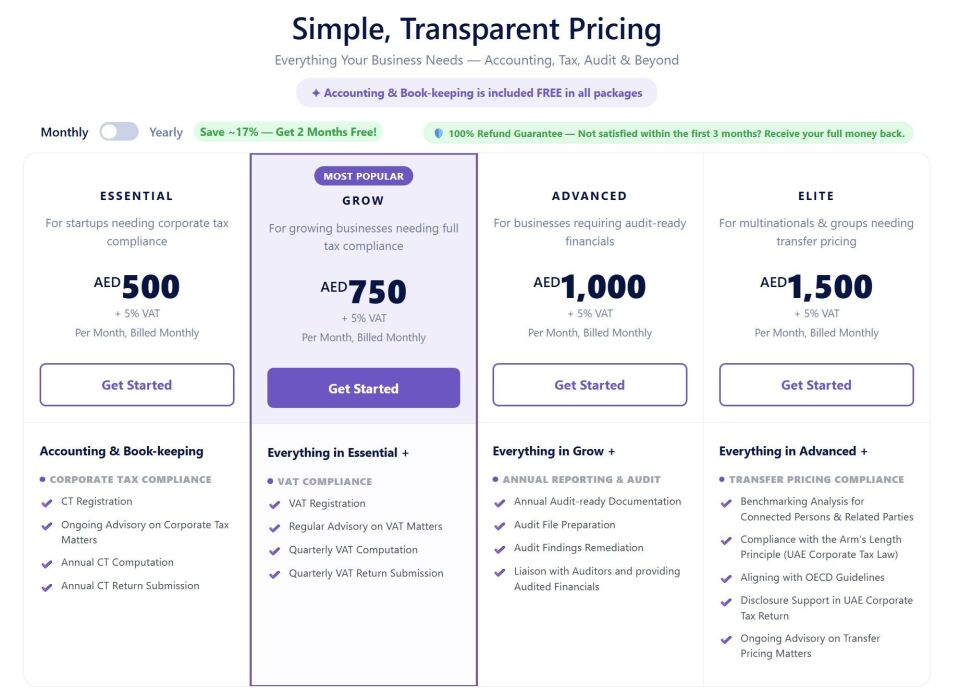
Task: Click checkmark next to Audit File Preparation
Action: 500,525
